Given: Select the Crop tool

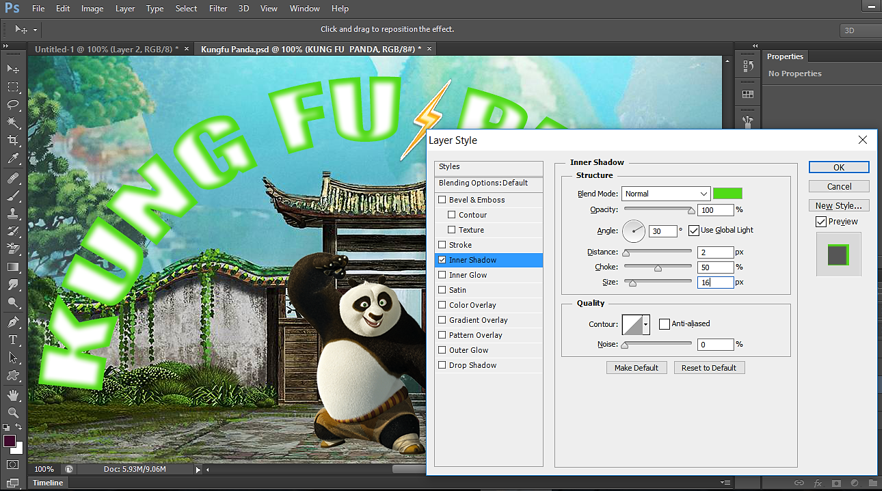Looking at the screenshot, I should (x=13, y=140).
